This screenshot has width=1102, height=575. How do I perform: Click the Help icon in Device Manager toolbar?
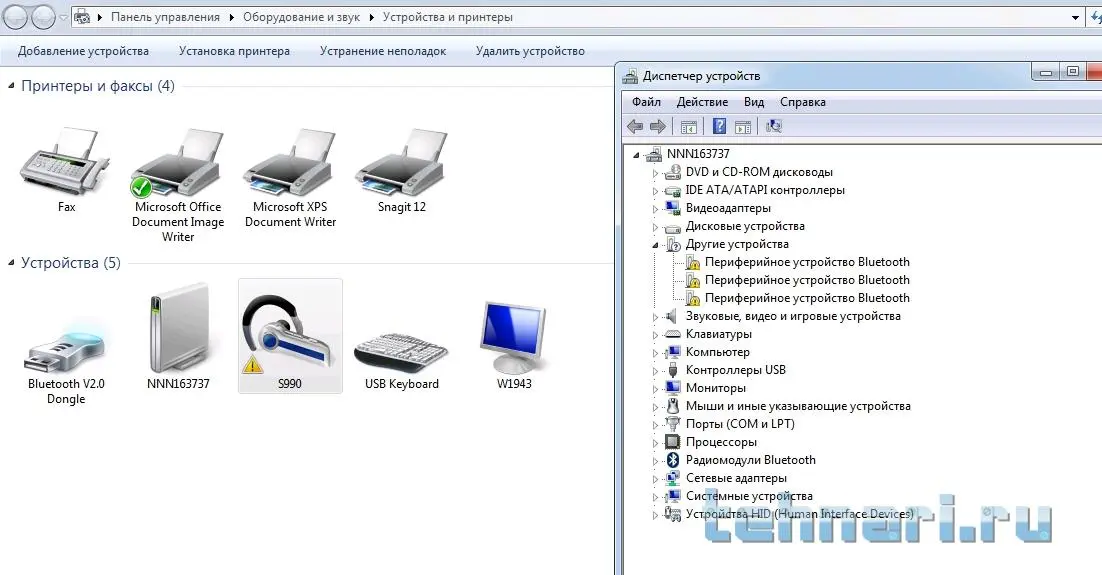coord(719,127)
